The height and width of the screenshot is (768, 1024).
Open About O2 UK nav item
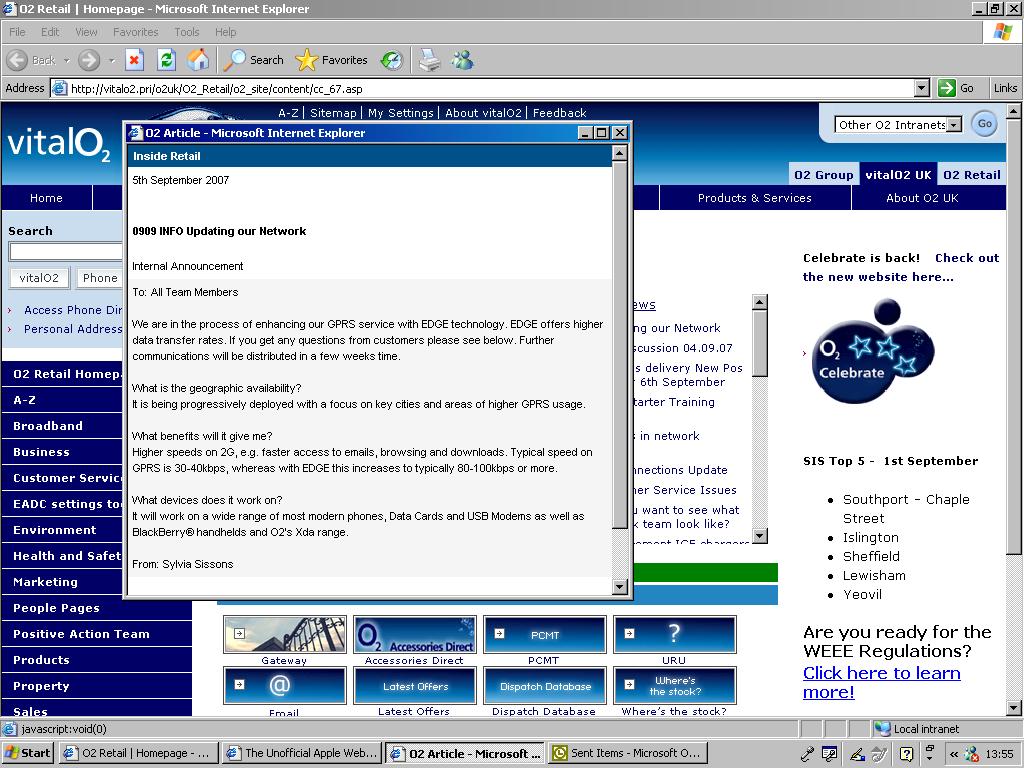pos(922,198)
